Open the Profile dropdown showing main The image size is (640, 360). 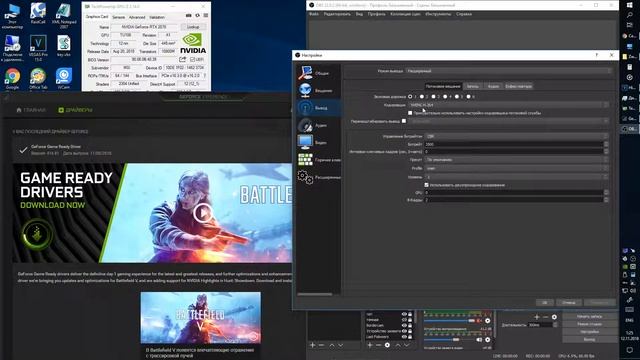(x=516, y=168)
